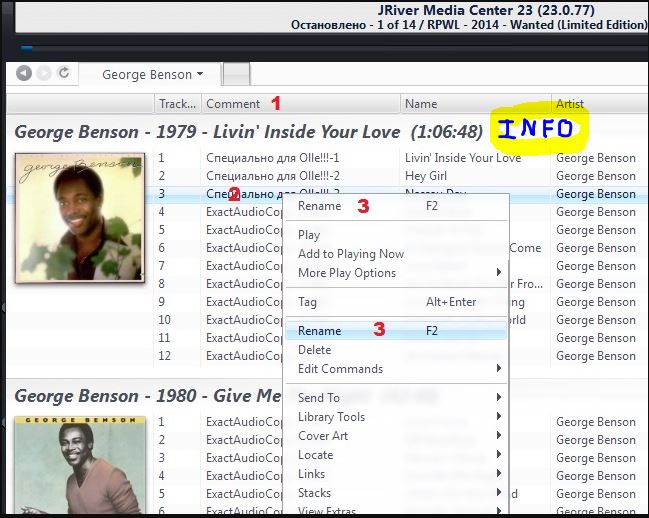Expand the Edit Commands submenu

click(396, 369)
